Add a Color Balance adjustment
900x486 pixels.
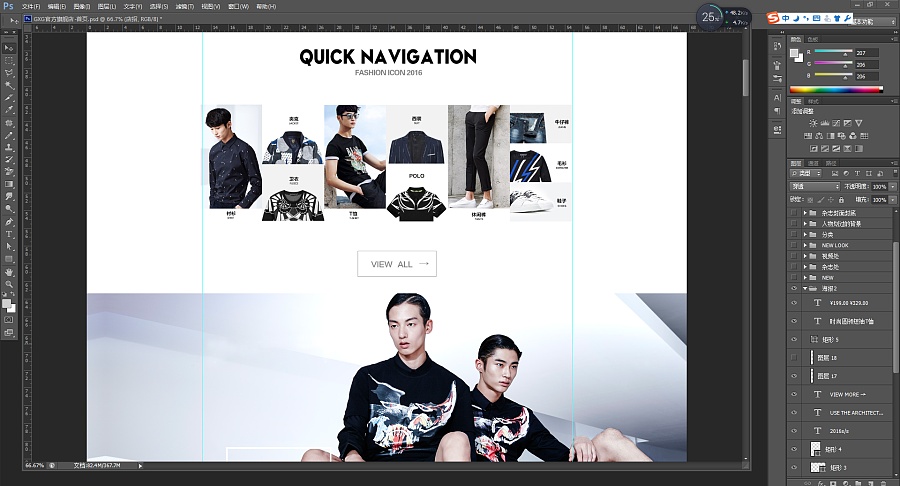click(819, 136)
